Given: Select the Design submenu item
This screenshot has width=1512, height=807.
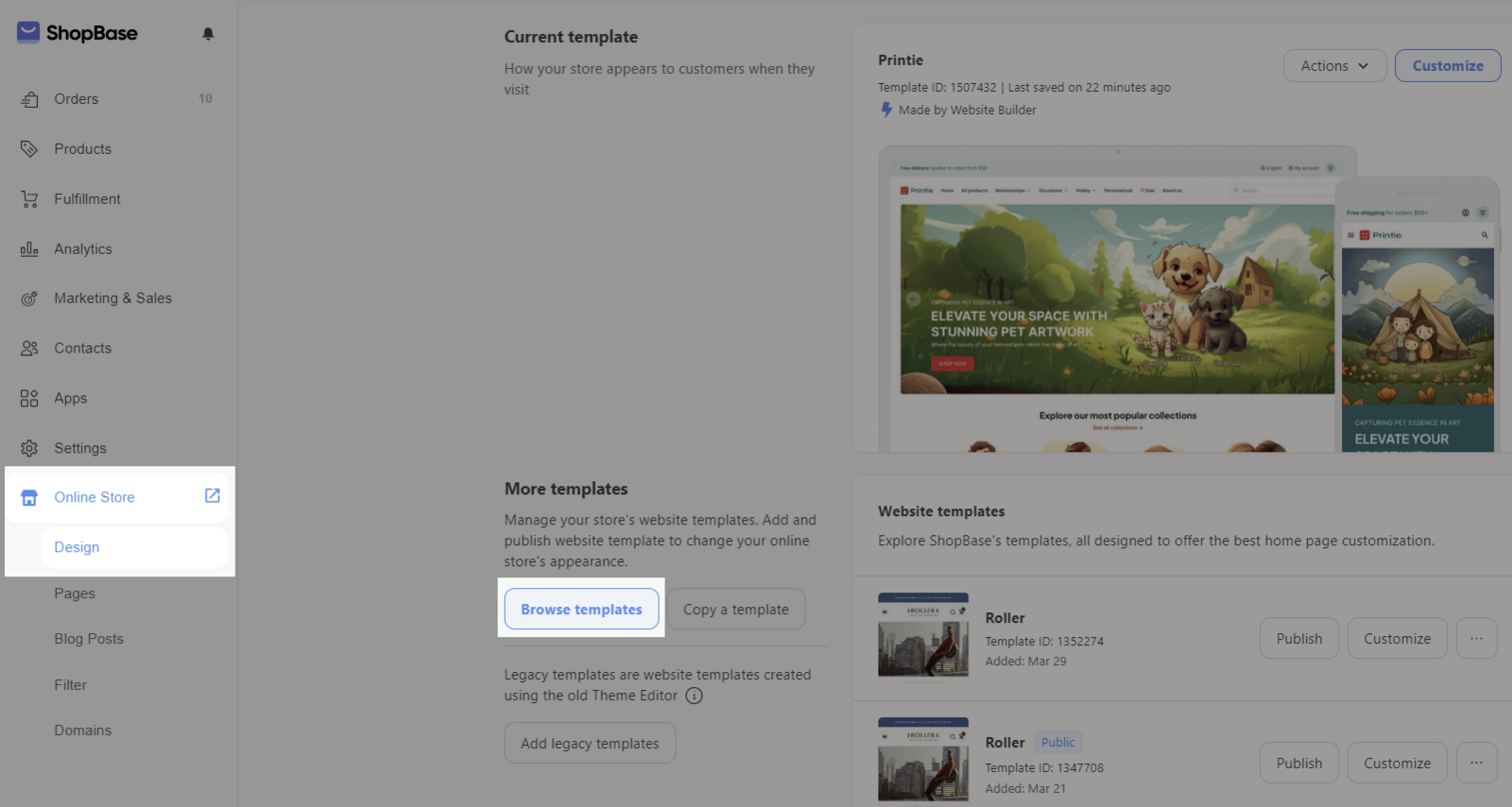Looking at the screenshot, I should click(134, 548).
